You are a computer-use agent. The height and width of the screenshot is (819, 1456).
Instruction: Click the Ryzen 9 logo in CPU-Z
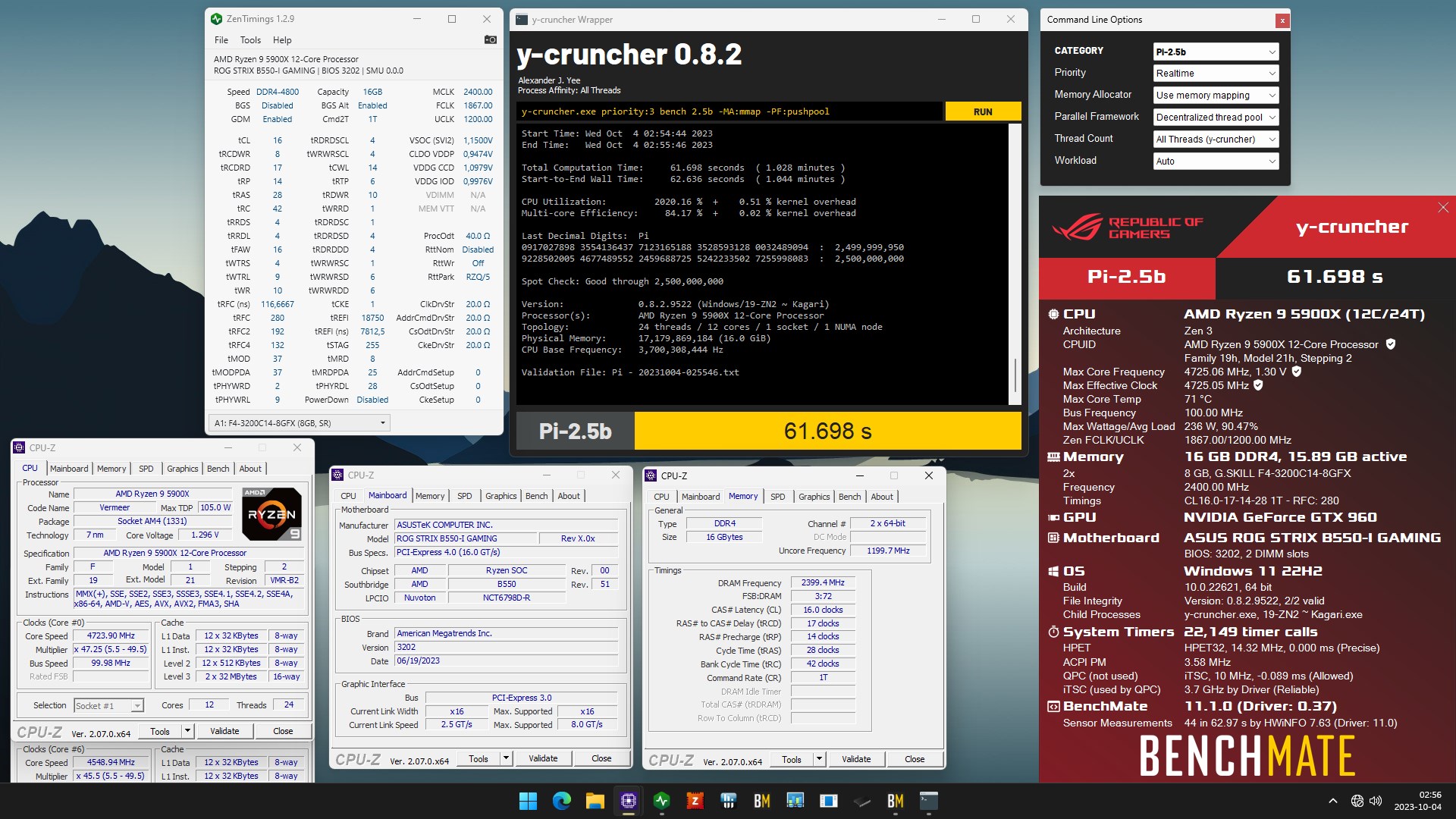click(272, 513)
